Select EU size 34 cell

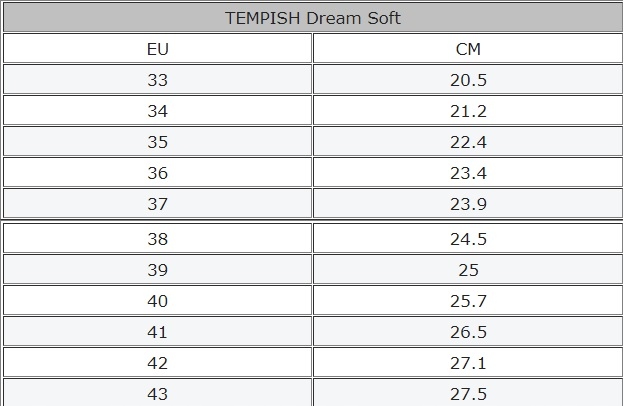(157, 111)
